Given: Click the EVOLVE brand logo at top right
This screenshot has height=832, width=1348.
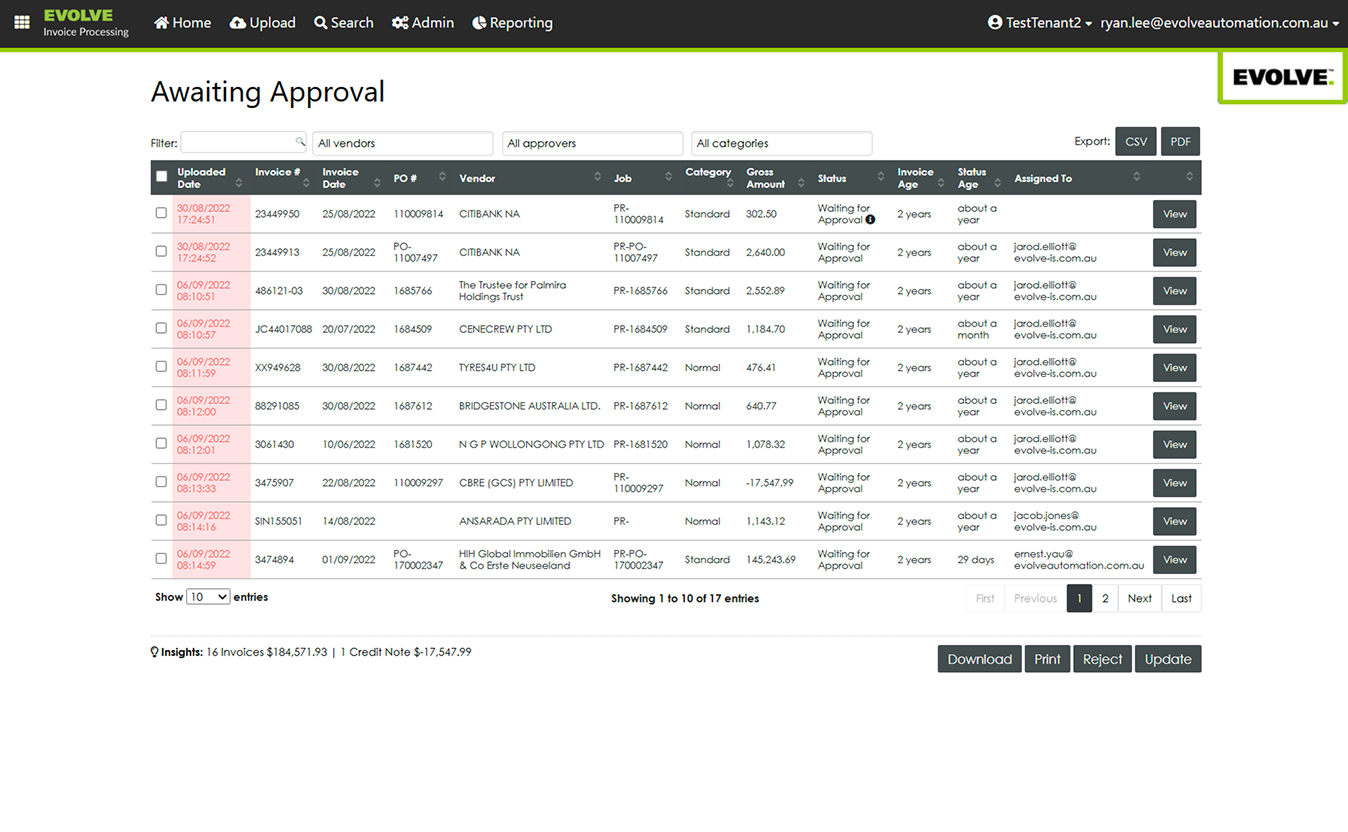Looking at the screenshot, I should (x=1282, y=77).
